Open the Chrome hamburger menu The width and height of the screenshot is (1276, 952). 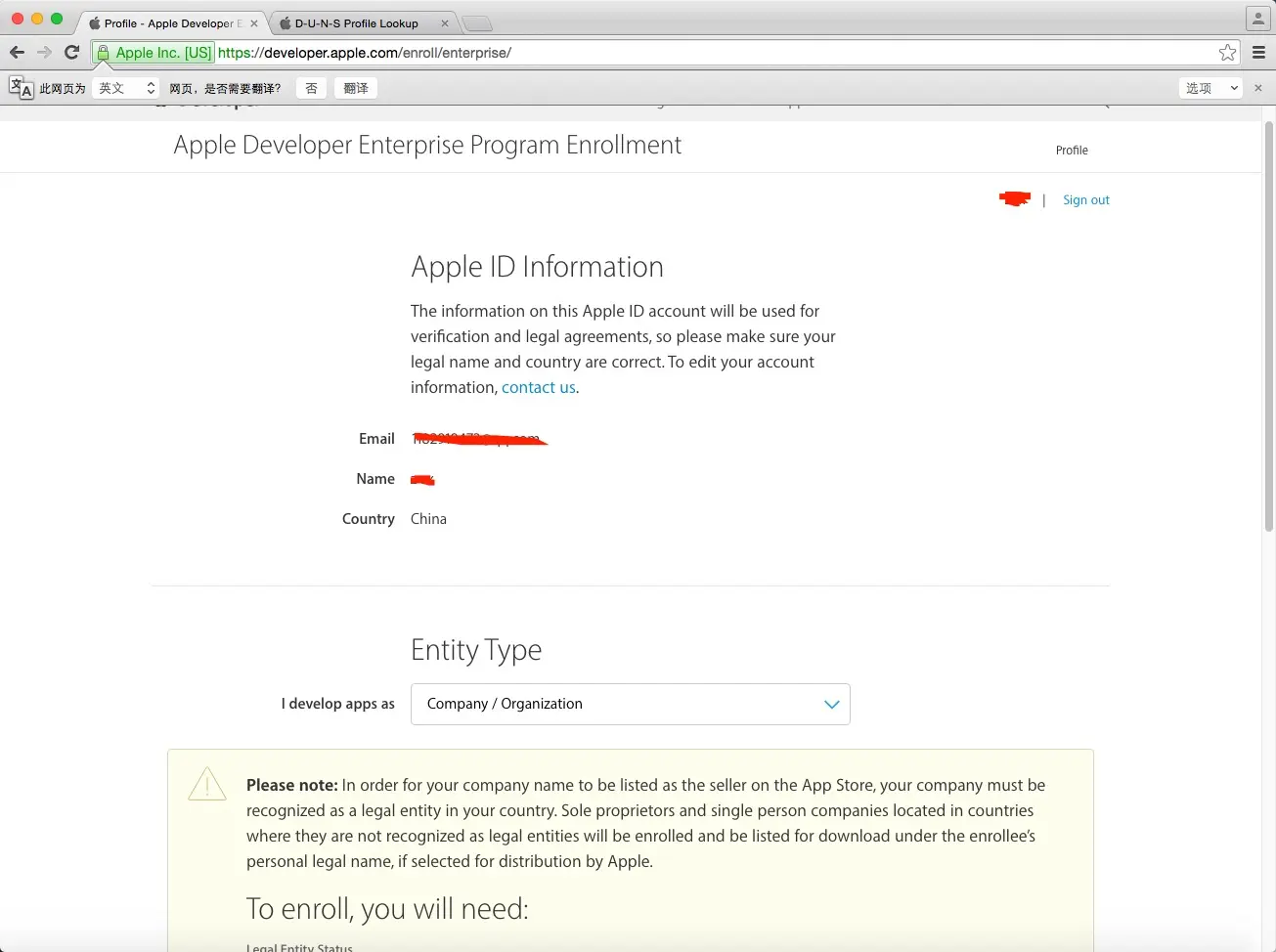pos(1258,53)
